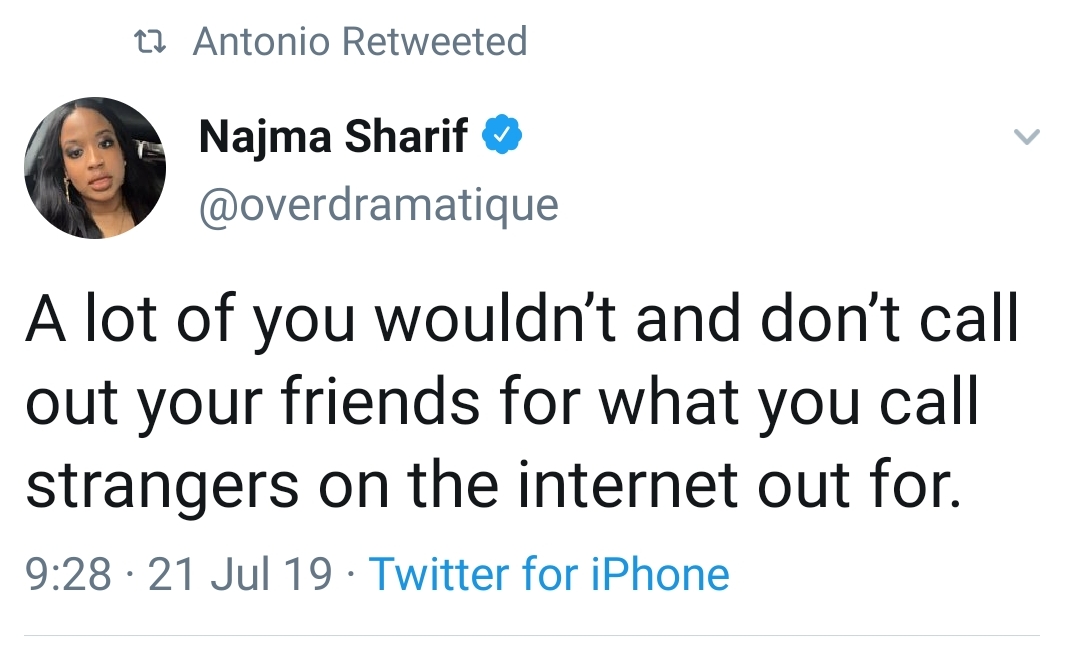Click the retweet arrows icon above the tweet
The width and height of the screenshot is (1070, 654).
[151, 42]
